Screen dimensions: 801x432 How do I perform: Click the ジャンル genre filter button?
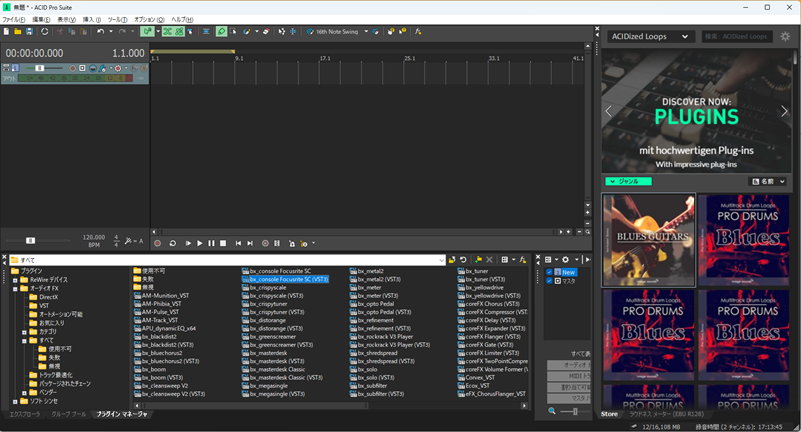[628, 182]
